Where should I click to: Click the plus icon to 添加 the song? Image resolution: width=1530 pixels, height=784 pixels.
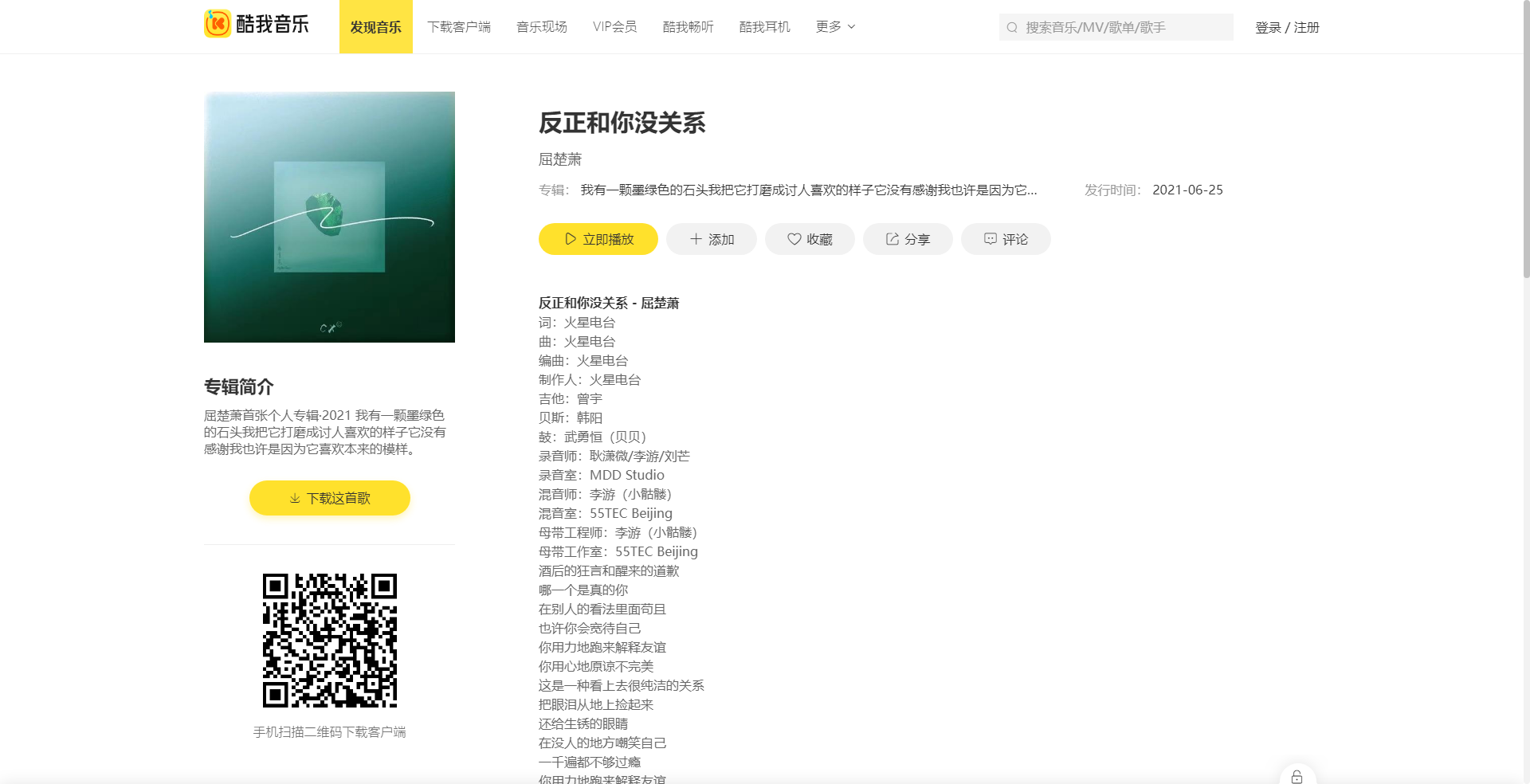pos(693,238)
